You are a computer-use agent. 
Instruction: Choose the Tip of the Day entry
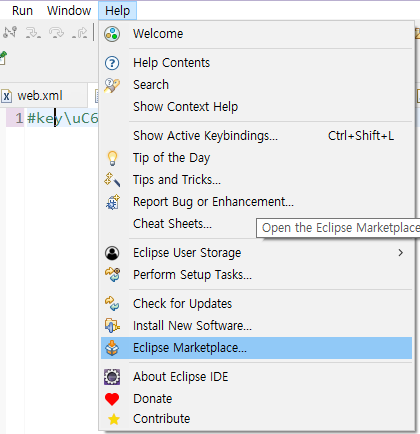click(256, 158)
